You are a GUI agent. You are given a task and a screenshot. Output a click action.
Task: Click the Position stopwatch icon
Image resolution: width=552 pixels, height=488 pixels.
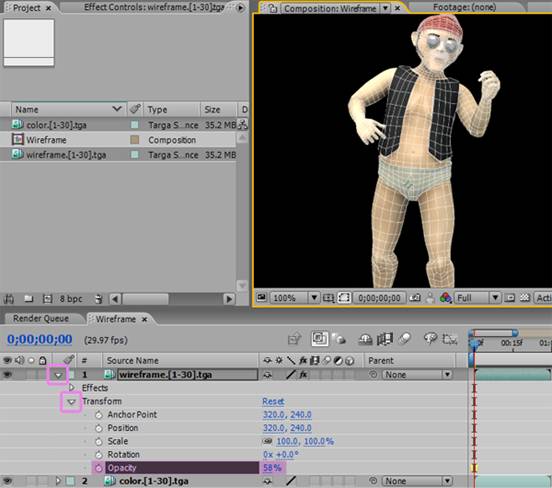[x=99, y=428]
